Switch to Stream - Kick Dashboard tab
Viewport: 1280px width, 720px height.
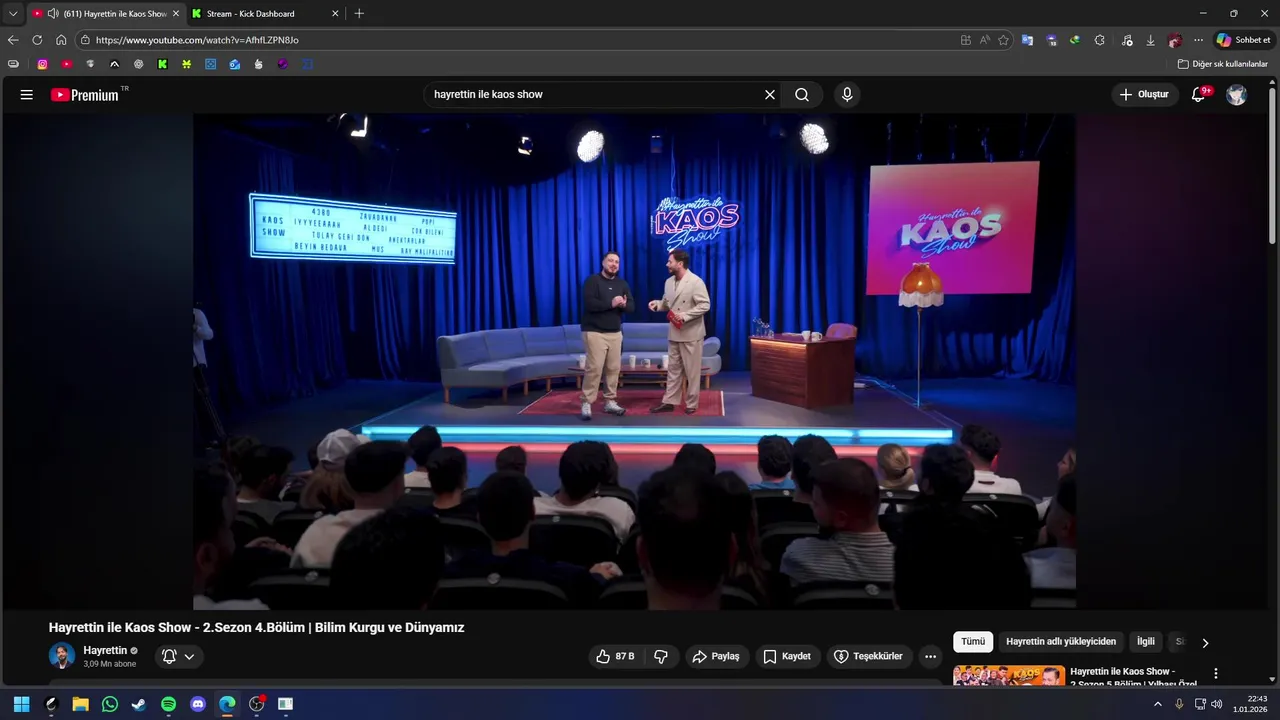250,14
